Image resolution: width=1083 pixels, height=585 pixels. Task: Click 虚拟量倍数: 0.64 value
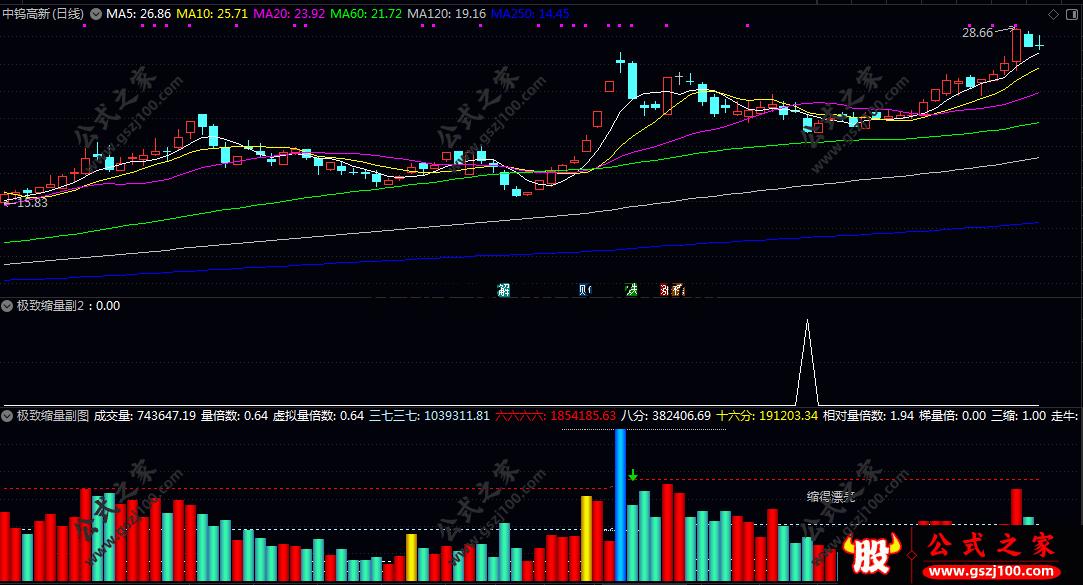[x=318, y=416]
